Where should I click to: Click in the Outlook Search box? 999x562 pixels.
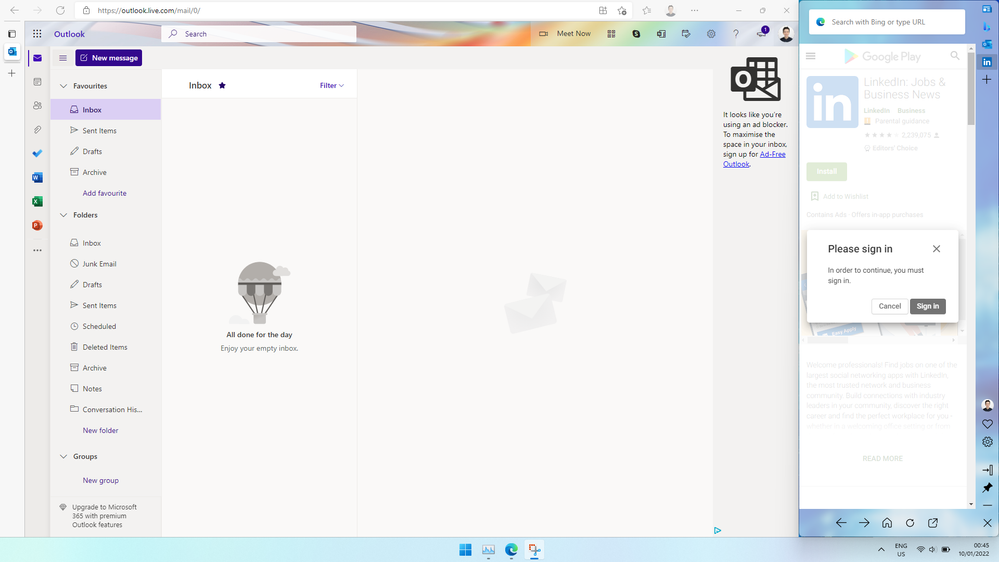[259, 34]
